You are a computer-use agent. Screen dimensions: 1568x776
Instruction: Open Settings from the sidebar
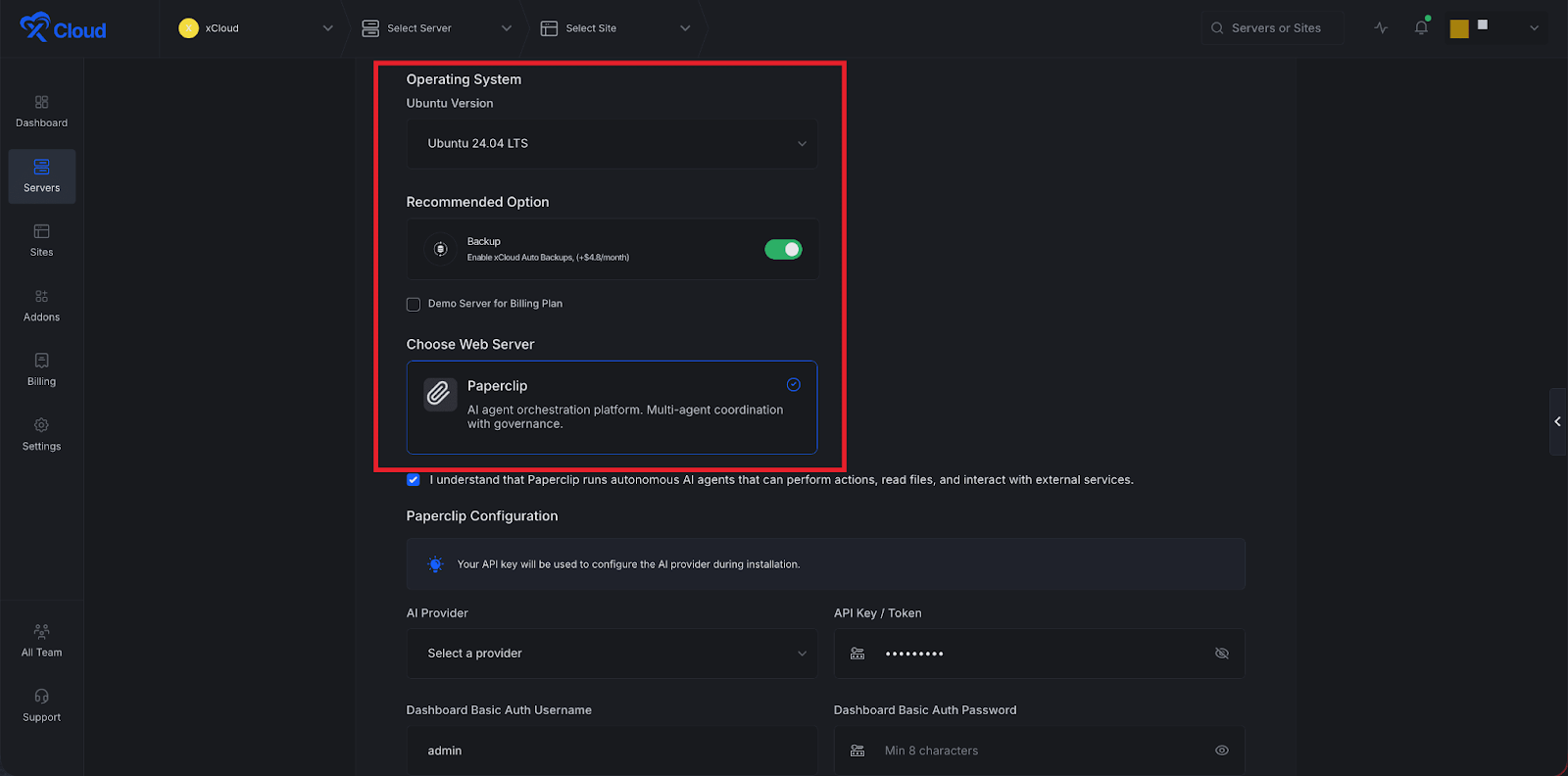pyautogui.click(x=41, y=435)
